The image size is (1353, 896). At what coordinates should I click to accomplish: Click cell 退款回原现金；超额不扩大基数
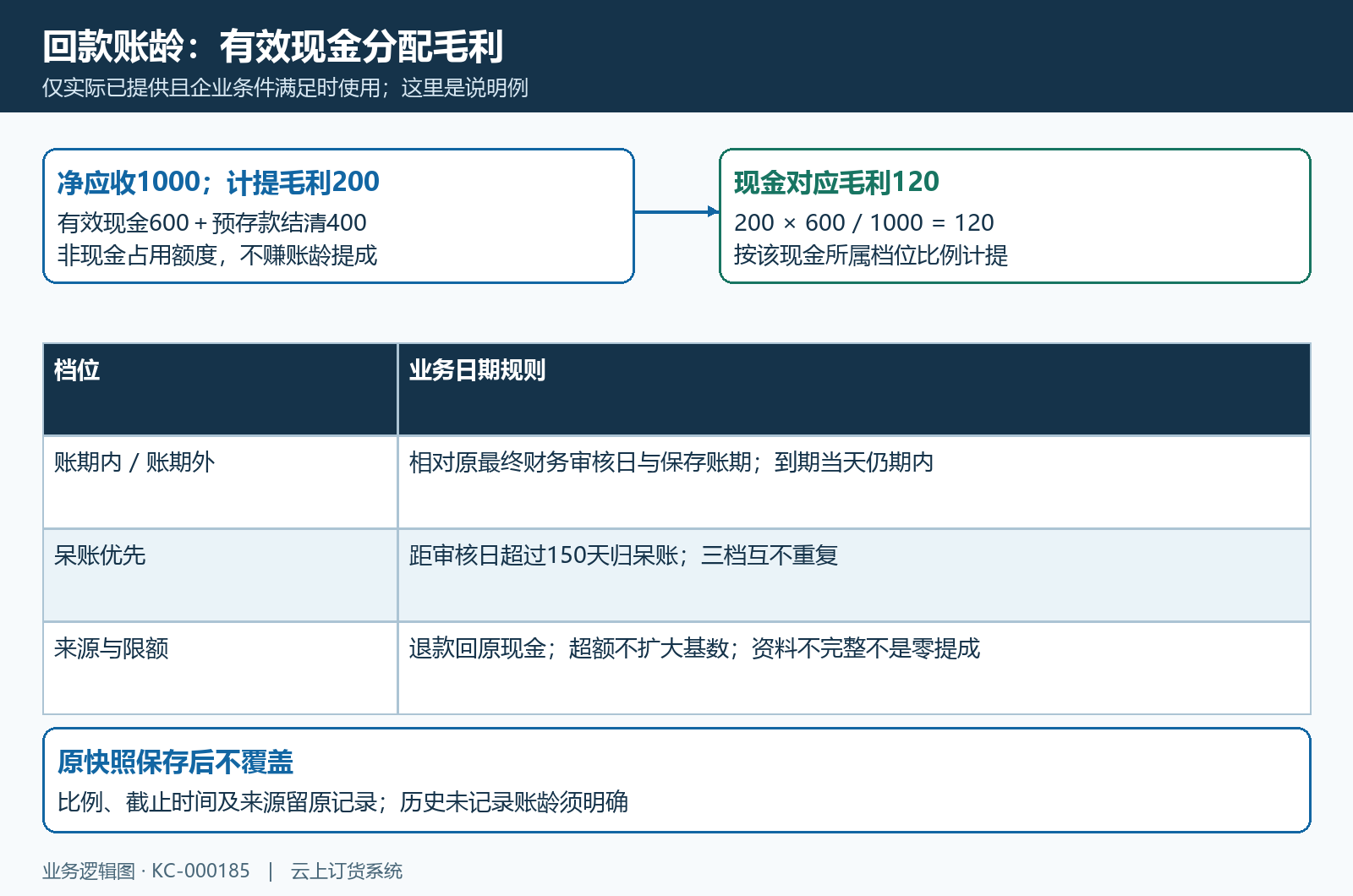tap(854, 668)
